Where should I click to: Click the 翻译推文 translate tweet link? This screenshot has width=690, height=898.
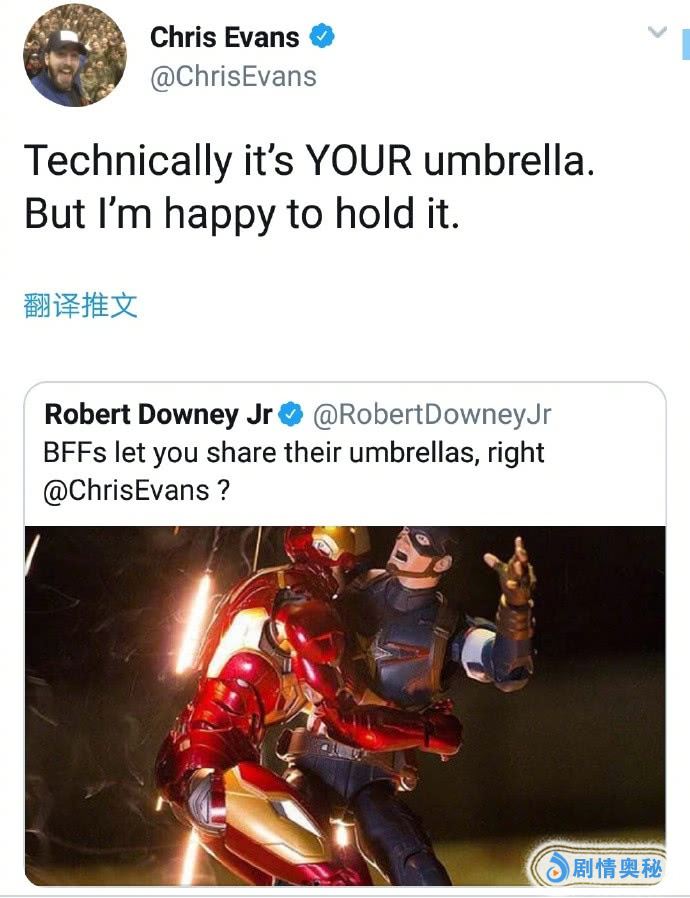pos(80,305)
